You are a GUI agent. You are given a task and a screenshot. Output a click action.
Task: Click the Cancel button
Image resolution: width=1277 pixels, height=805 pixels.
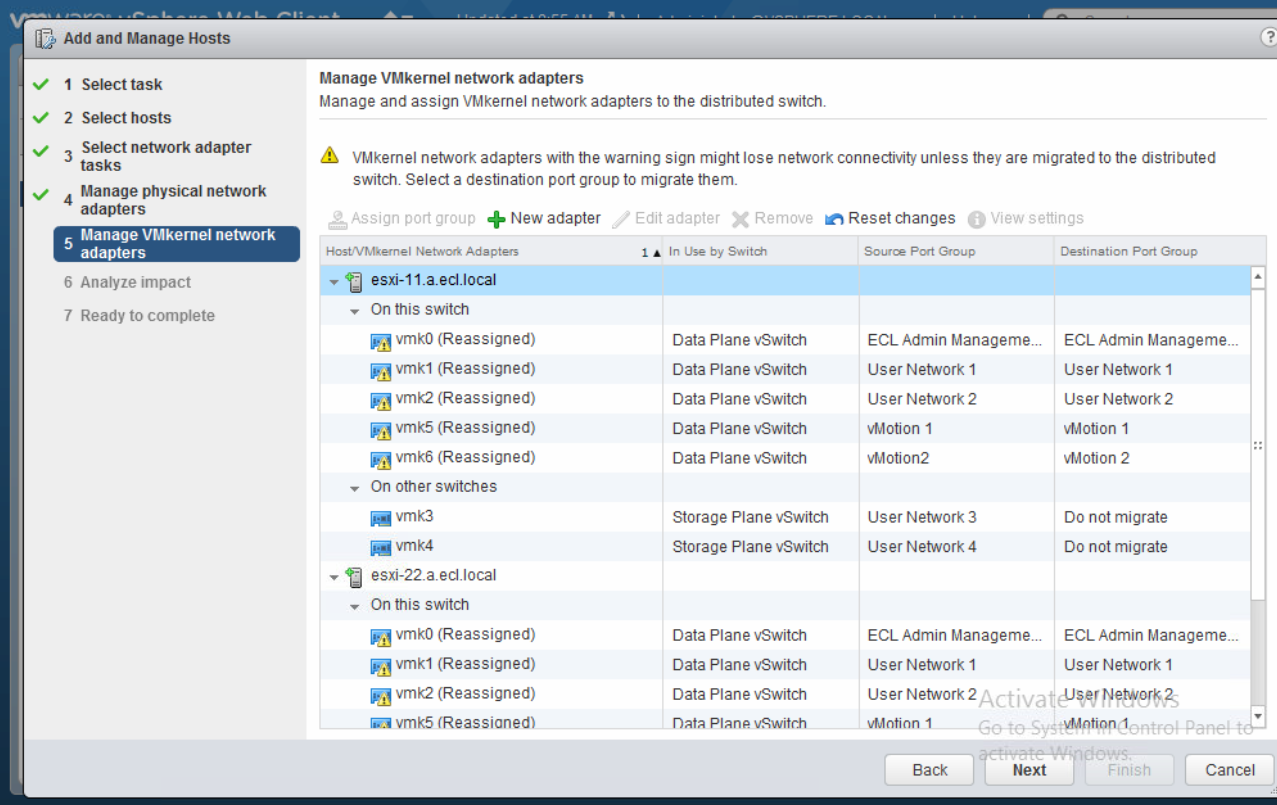pyautogui.click(x=1230, y=770)
